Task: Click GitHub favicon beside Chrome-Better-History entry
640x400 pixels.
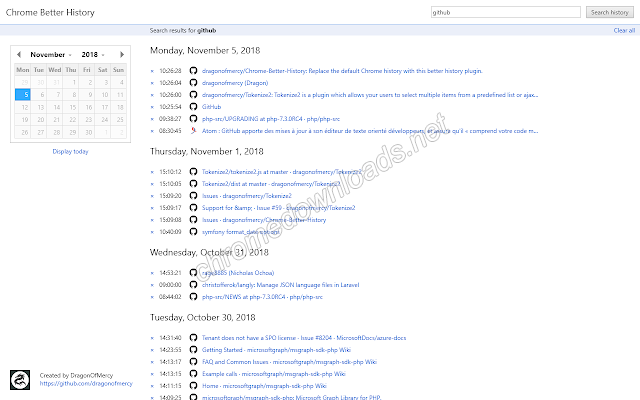Action: (193, 71)
